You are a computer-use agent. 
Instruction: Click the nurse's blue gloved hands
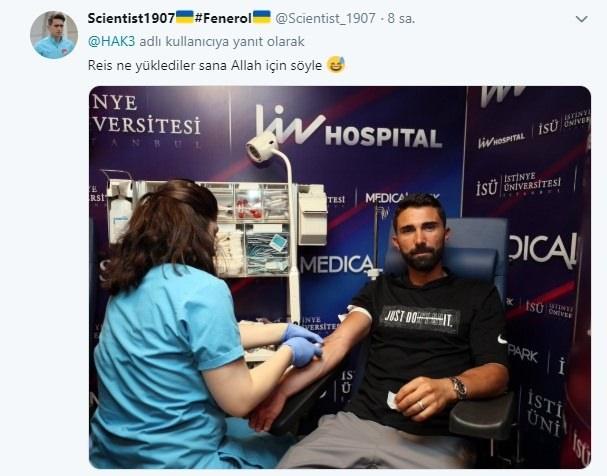click(x=302, y=344)
